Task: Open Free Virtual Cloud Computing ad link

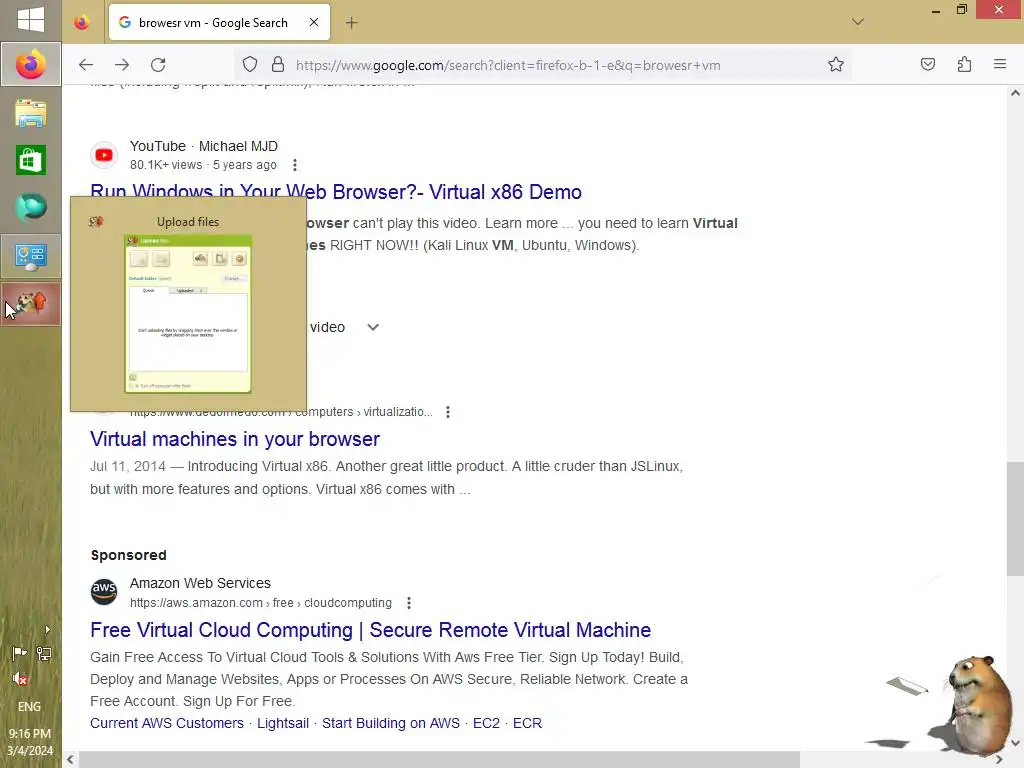Action: pyautogui.click(x=370, y=630)
